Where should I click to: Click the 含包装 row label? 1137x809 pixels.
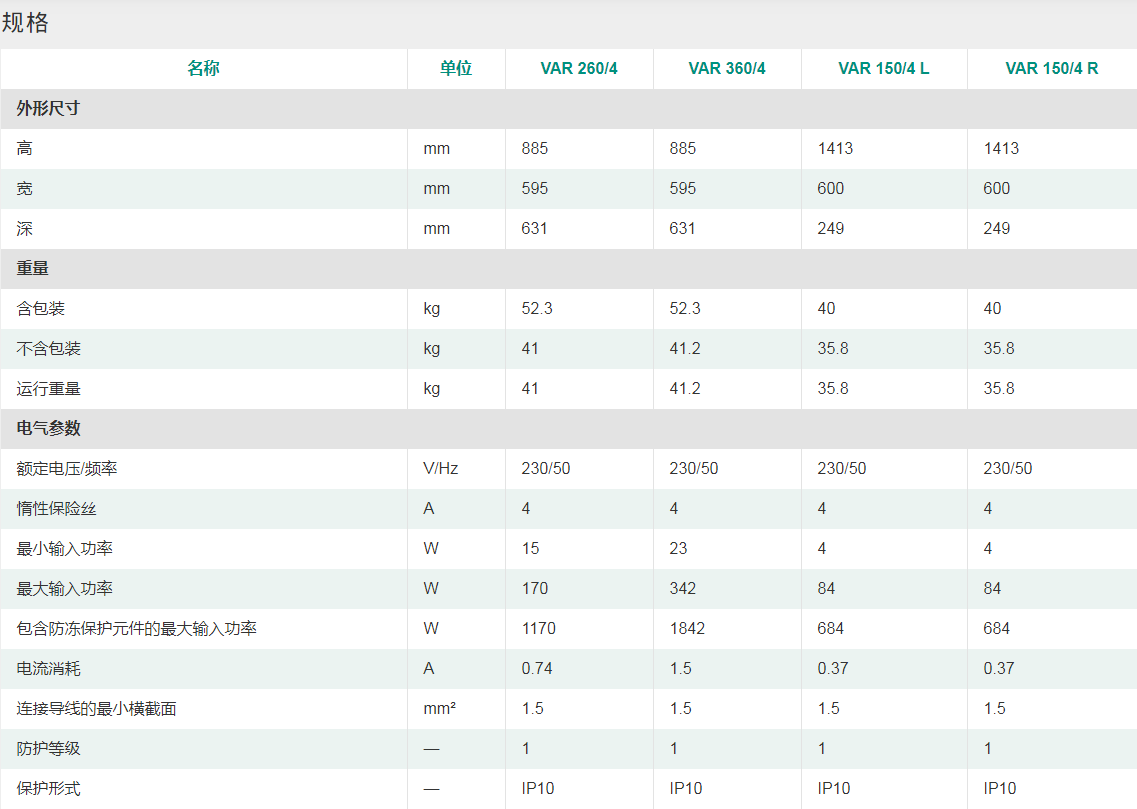pyautogui.click(x=41, y=309)
